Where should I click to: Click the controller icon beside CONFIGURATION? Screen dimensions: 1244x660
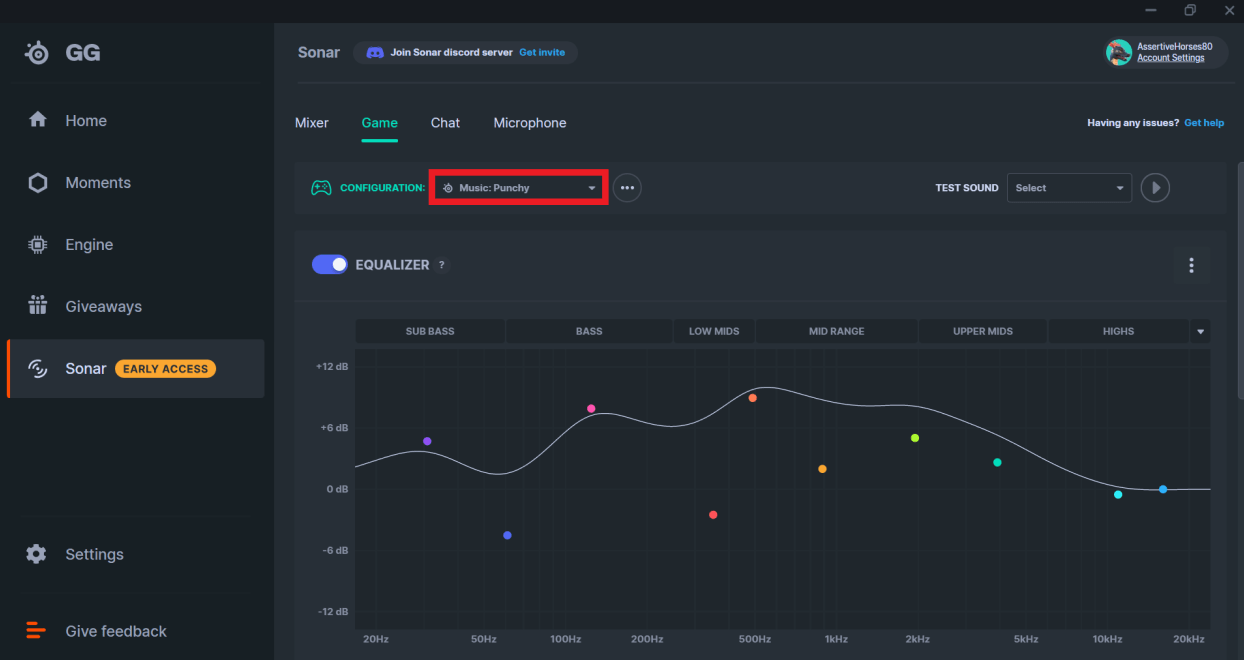pos(320,187)
